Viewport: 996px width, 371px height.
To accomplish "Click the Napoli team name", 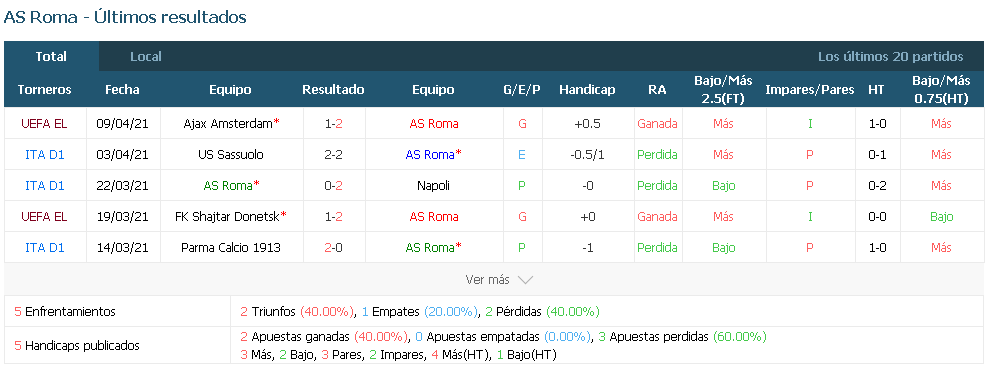I will [x=433, y=186].
